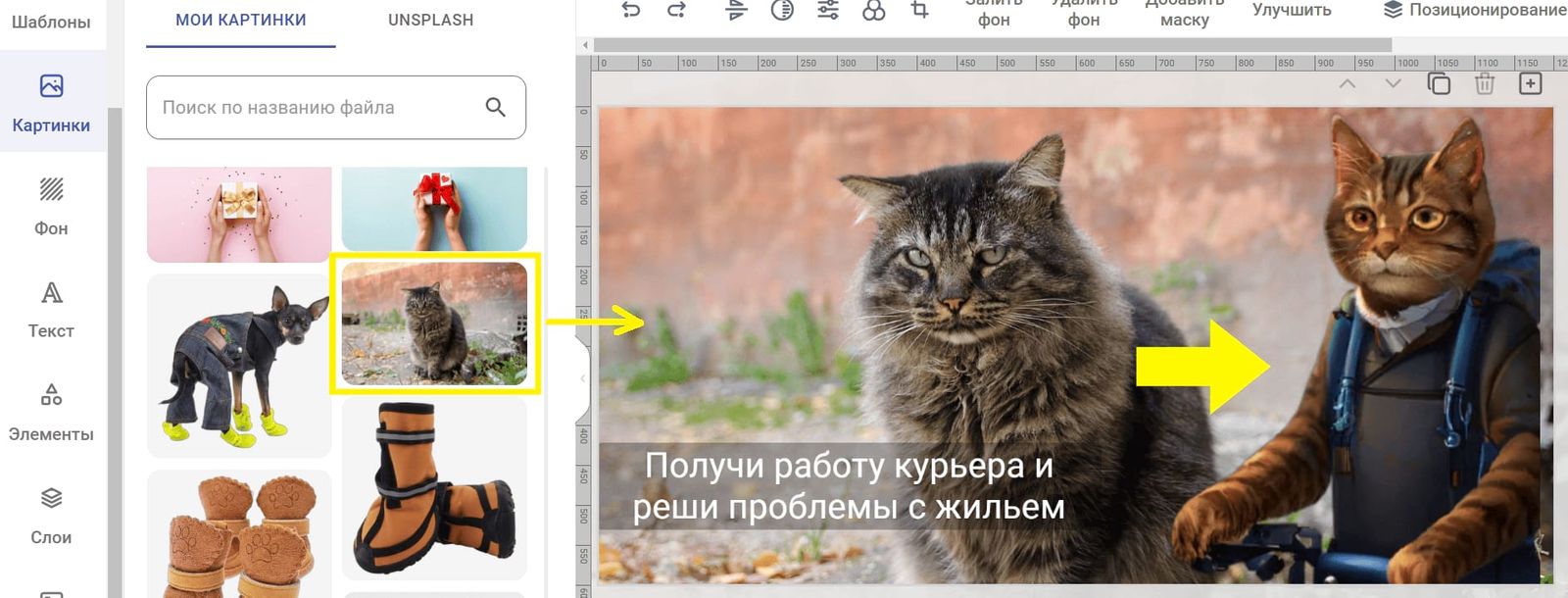Select the flip/mirror image tool

click(x=737, y=10)
